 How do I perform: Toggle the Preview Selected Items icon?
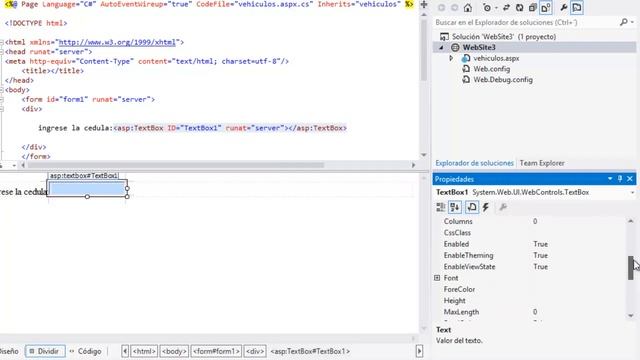tap(577, 8)
